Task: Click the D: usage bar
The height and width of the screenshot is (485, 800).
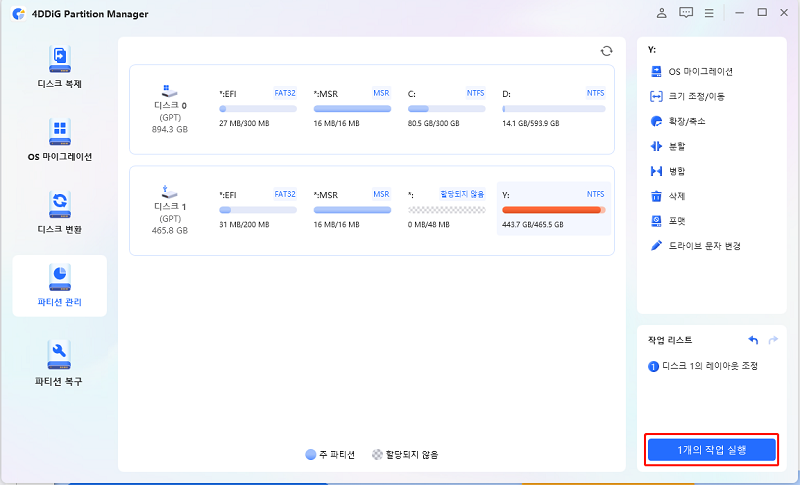Action: pos(554,109)
